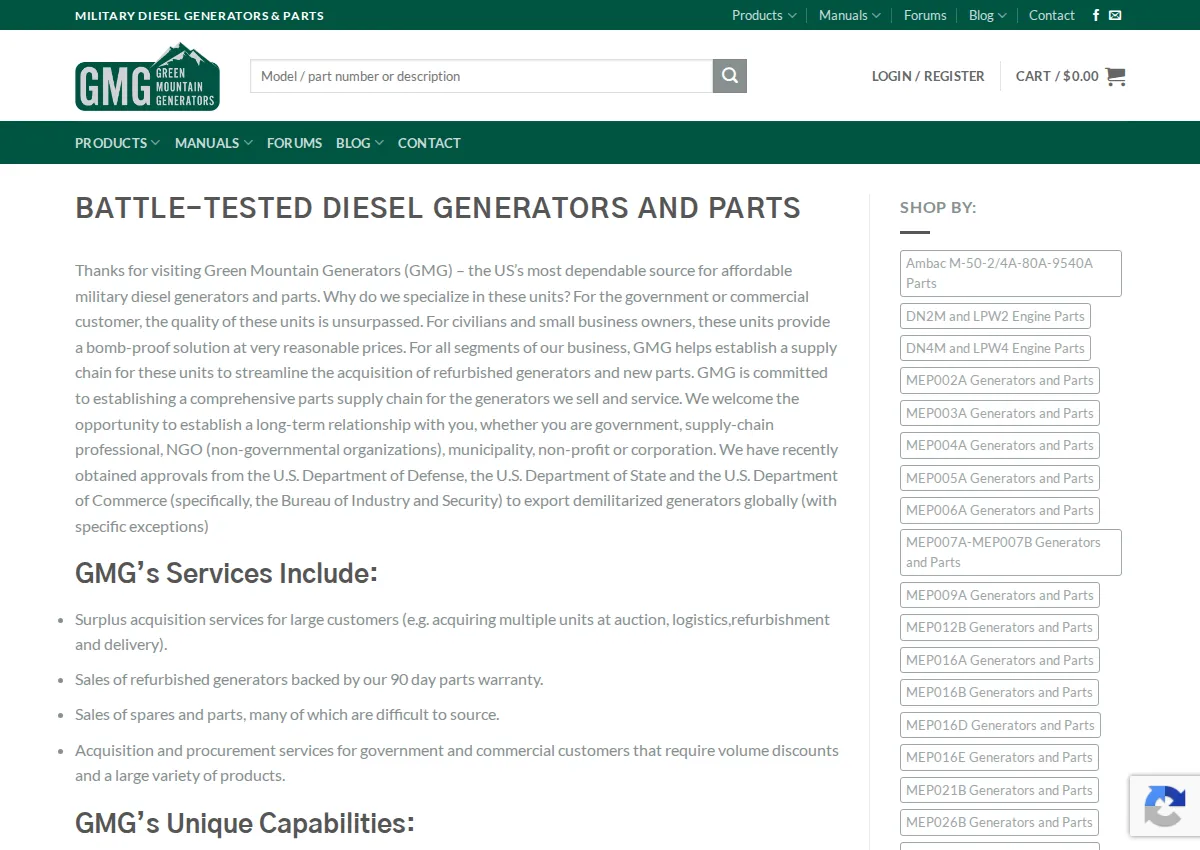Open FORUMS in the green navbar
The image size is (1200, 850).
[294, 143]
